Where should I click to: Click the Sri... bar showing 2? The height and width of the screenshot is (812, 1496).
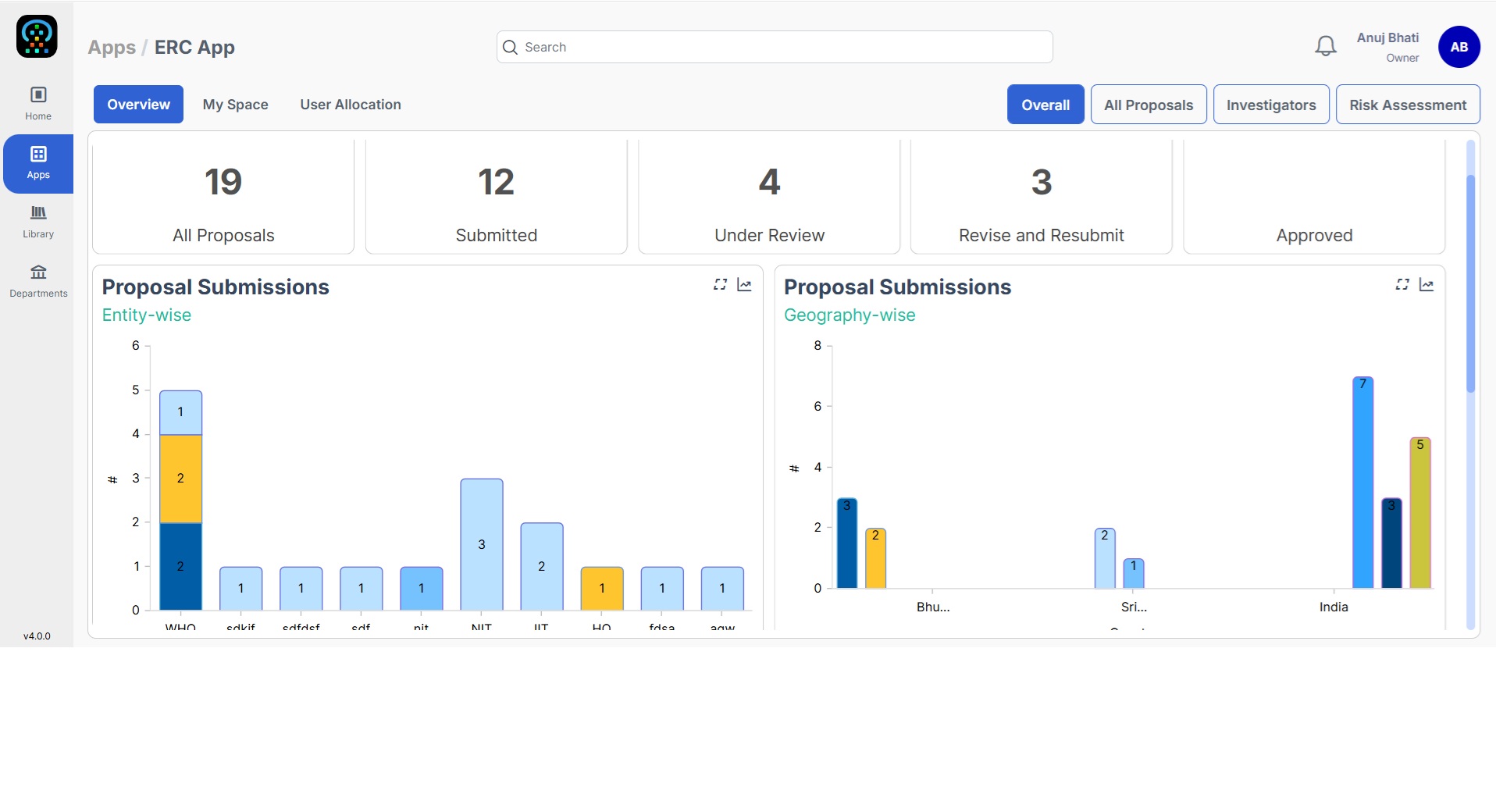[1105, 558]
